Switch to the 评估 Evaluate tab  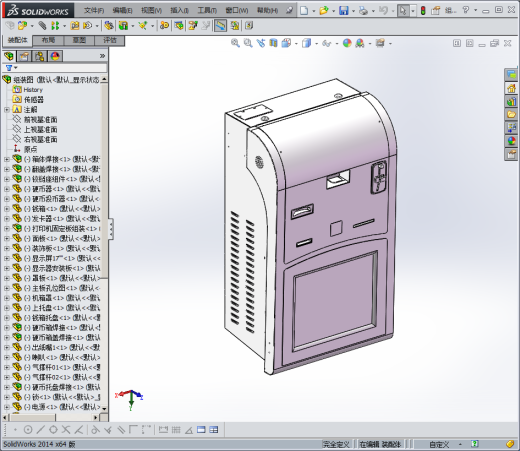[110, 40]
